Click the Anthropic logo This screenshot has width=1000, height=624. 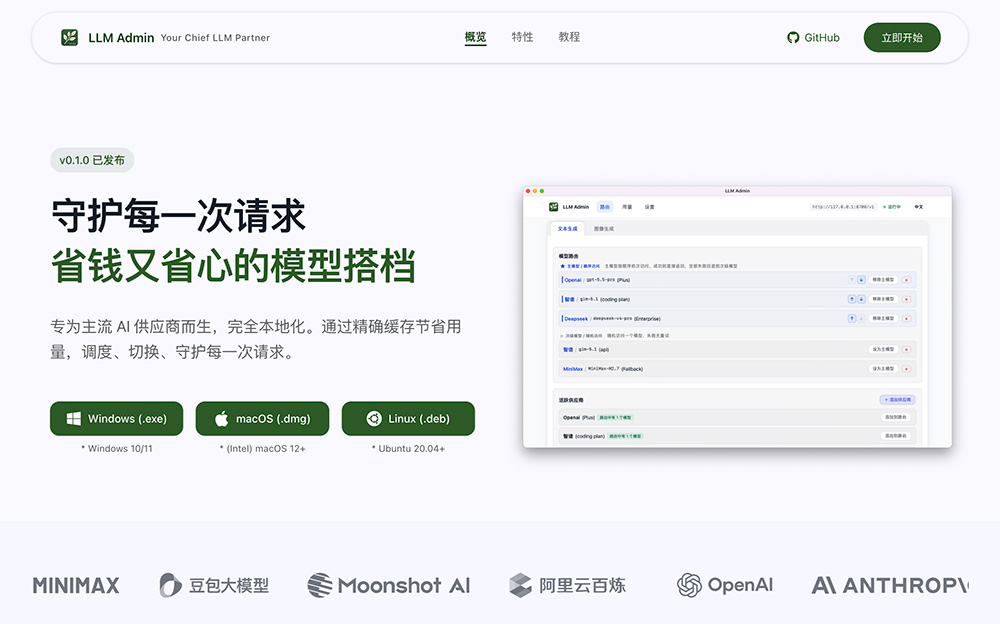[x=890, y=585]
